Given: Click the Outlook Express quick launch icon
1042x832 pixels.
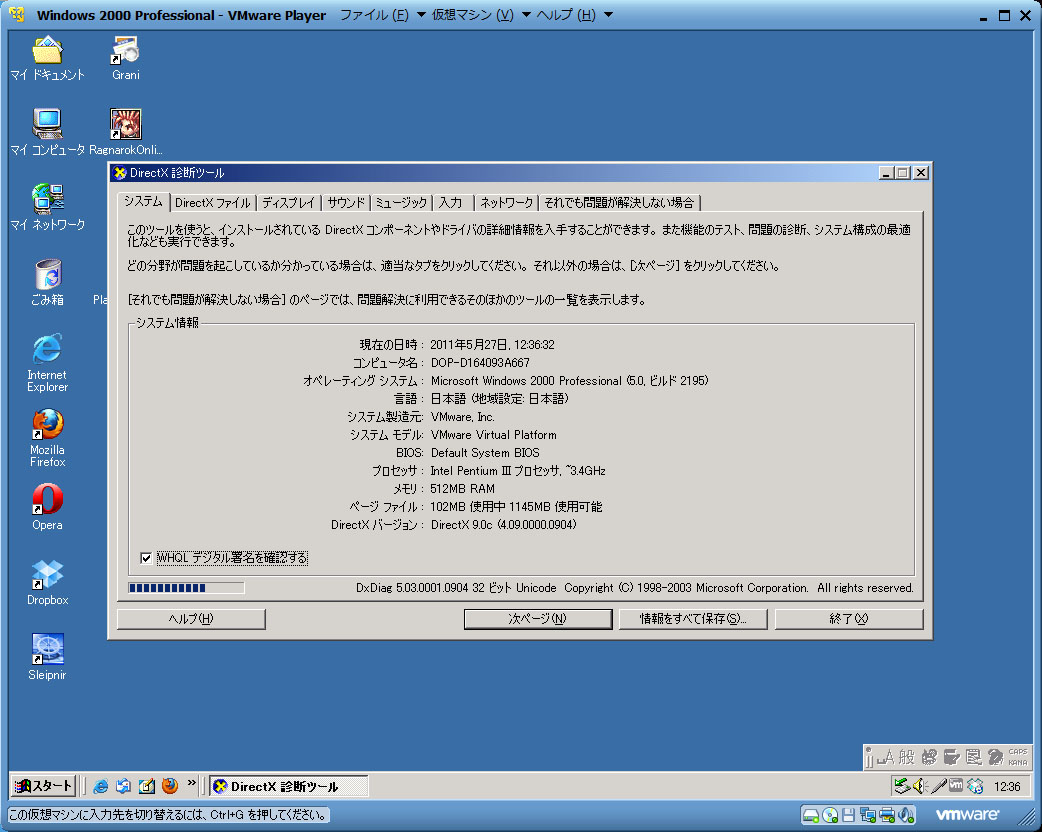Looking at the screenshot, I should 124,786.
